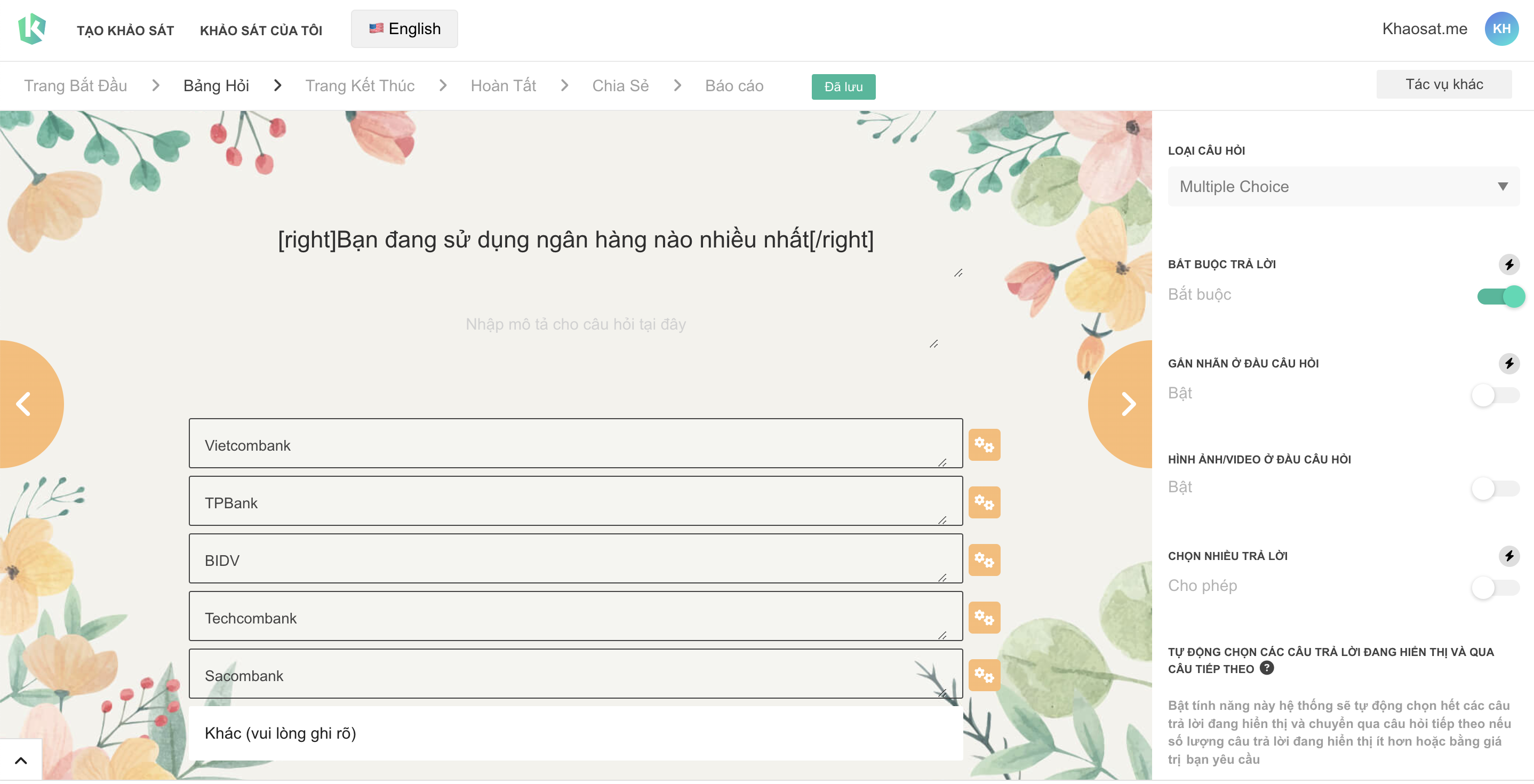Open the KH user avatar menu
1534x784 pixels.
tap(1500, 29)
